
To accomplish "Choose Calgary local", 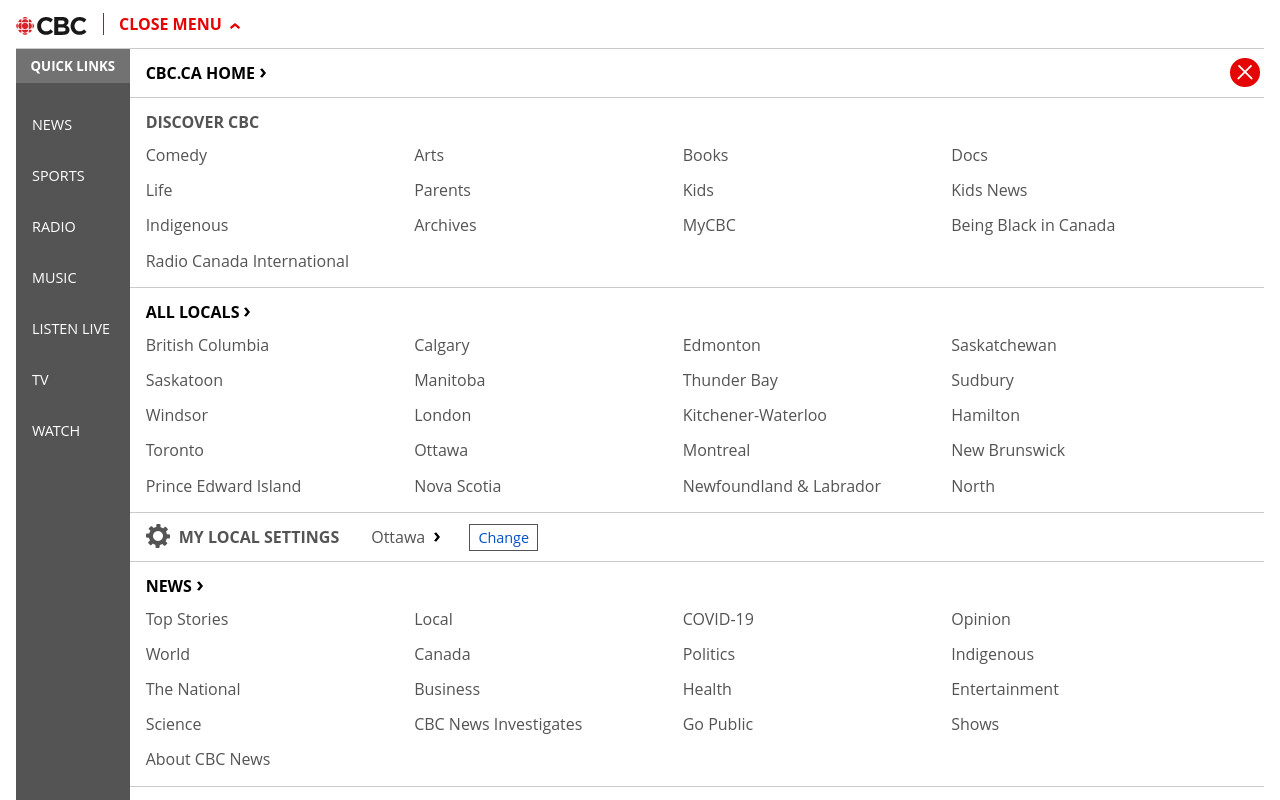I will (x=441, y=345).
